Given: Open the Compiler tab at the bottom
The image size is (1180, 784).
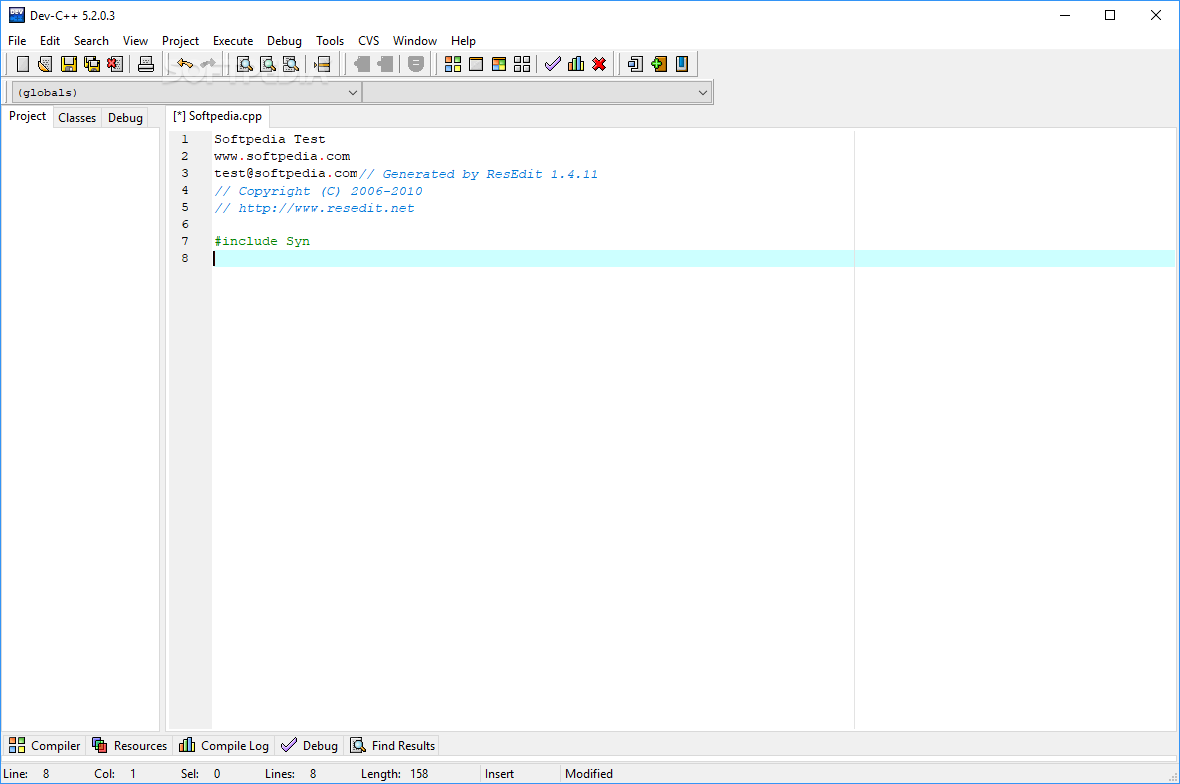Looking at the screenshot, I should pyautogui.click(x=44, y=746).
